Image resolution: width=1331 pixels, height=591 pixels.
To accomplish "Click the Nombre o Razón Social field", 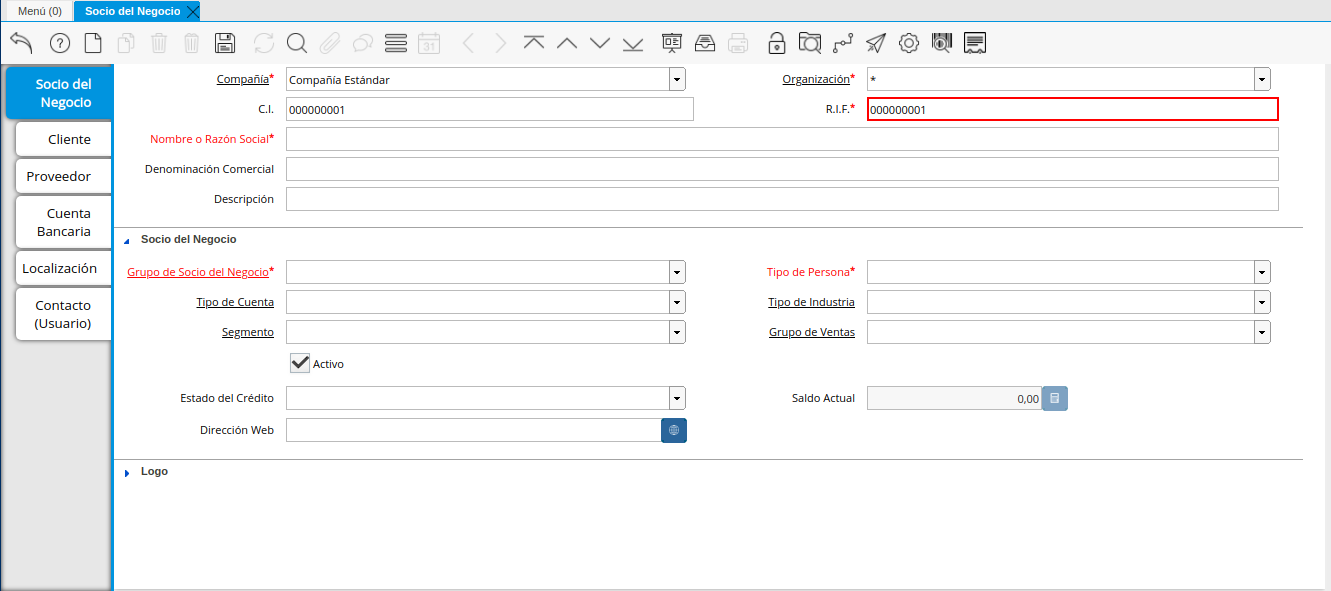I will [x=781, y=139].
